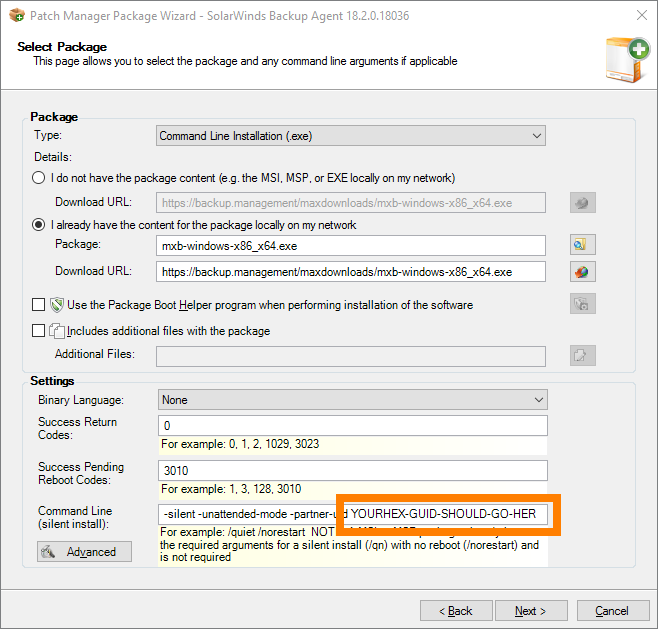Select 'I already have the content' radio button
Screen dimensions: 658x629
click(x=39, y=225)
